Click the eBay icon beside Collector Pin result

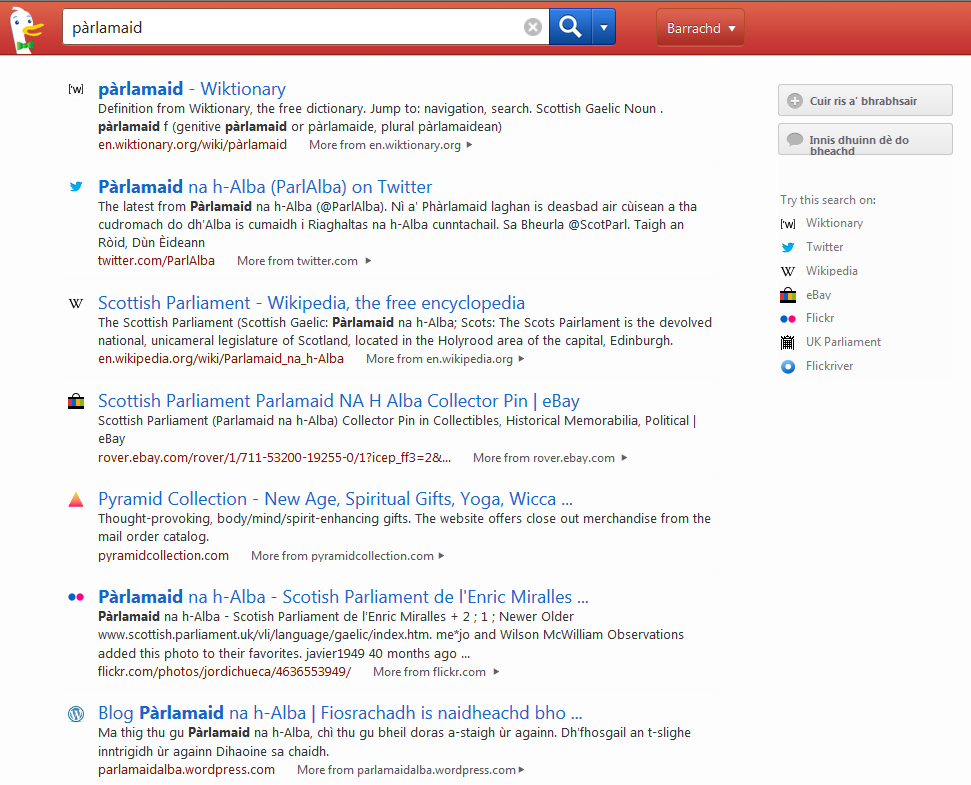pyautogui.click(x=76, y=402)
